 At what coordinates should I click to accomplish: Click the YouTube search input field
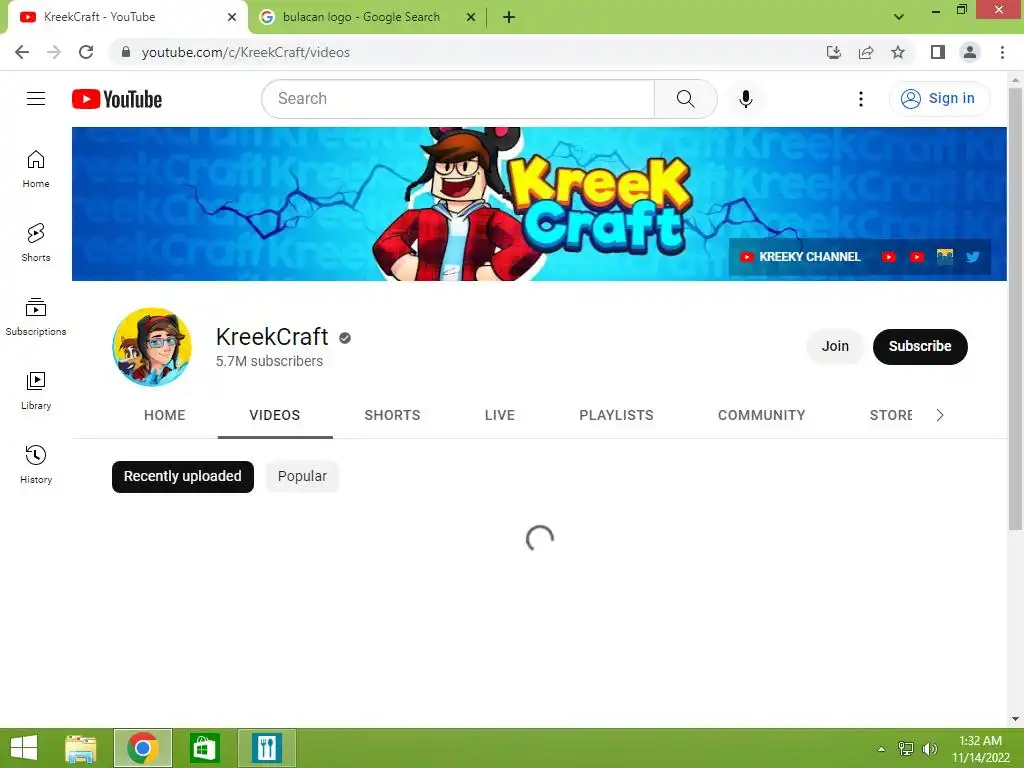coord(458,99)
